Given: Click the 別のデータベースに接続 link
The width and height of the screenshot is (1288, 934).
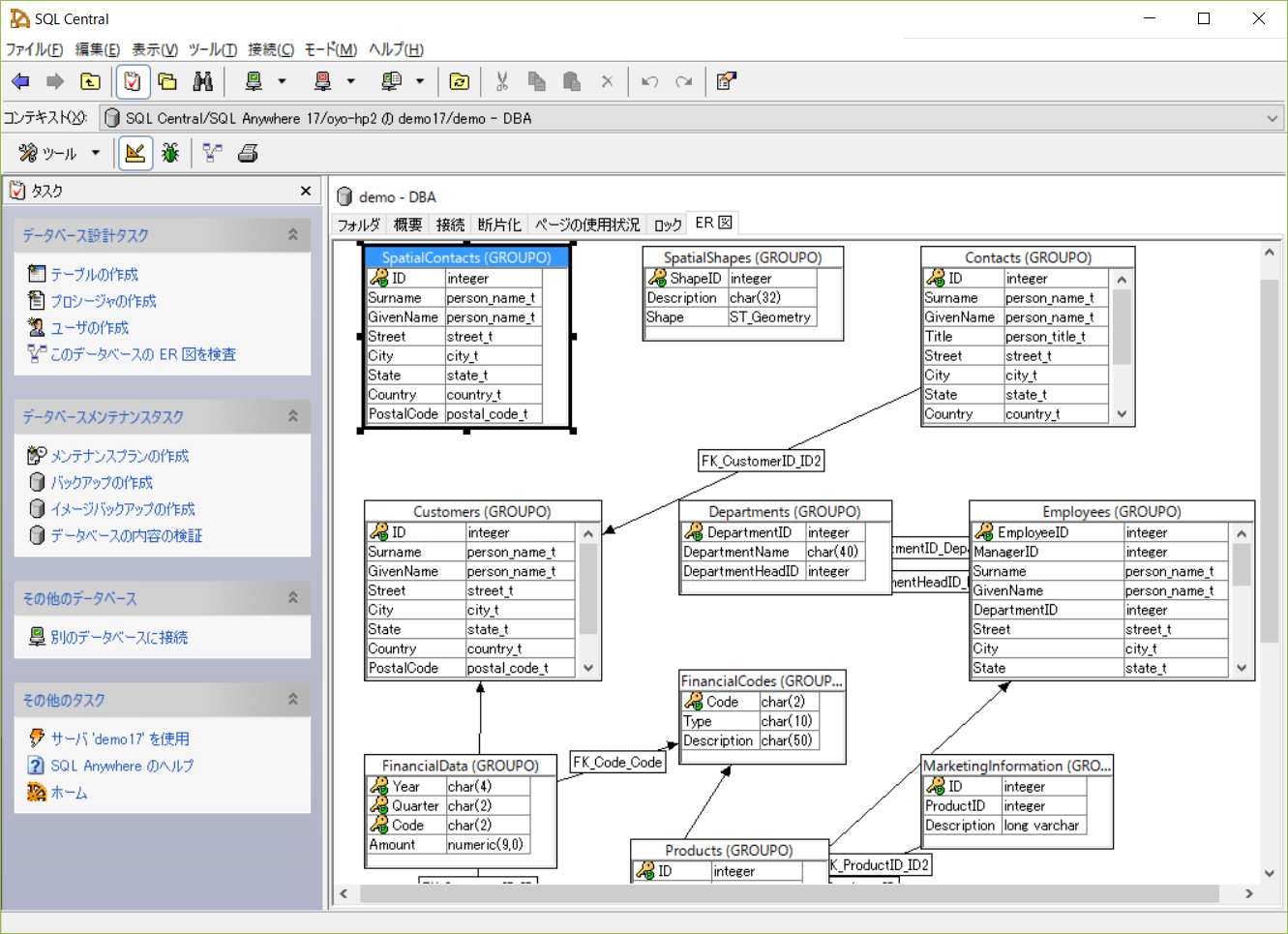Looking at the screenshot, I should click(120, 637).
